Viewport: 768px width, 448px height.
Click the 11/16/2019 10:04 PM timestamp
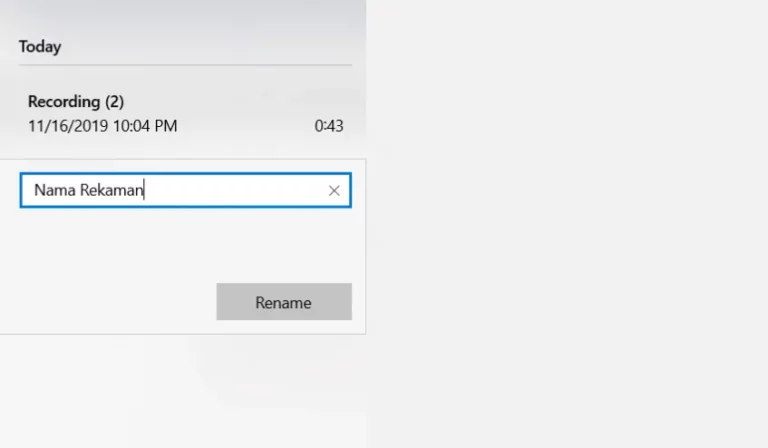coord(102,126)
